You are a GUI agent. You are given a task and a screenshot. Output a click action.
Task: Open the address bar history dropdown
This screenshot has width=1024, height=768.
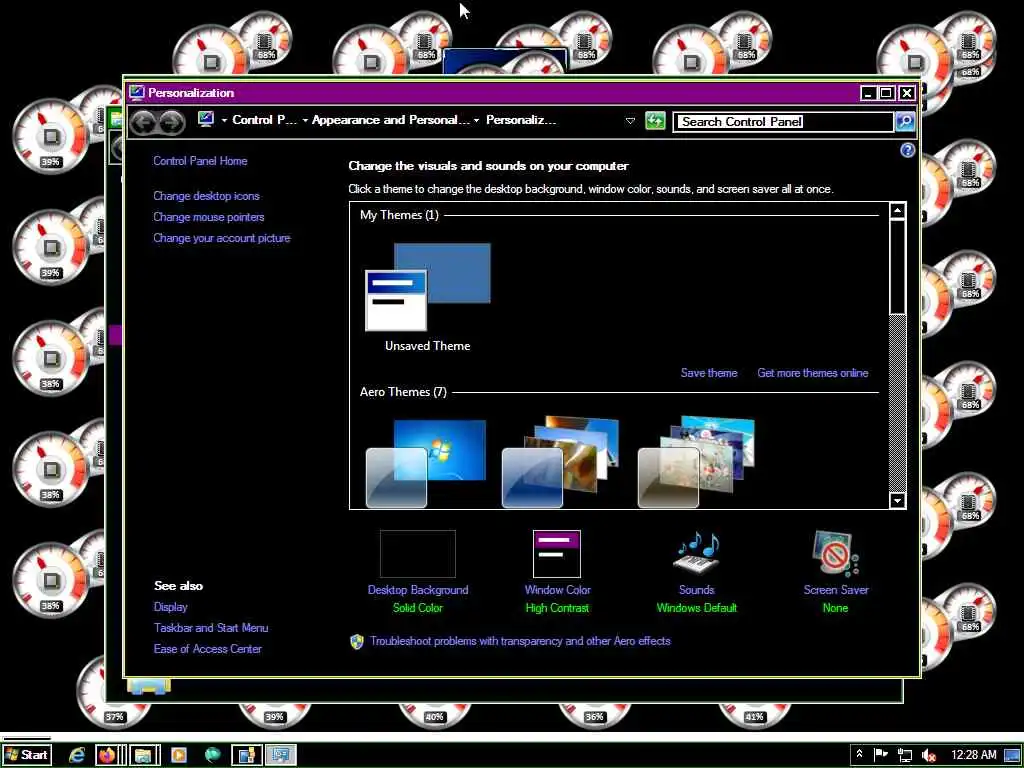click(x=630, y=121)
